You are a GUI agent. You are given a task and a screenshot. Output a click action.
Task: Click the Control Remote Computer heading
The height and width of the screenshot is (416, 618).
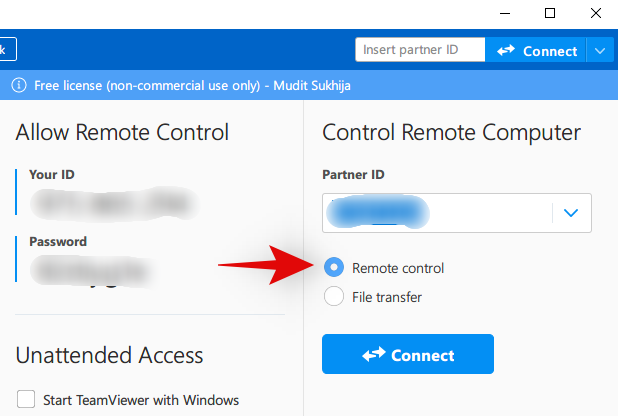pyautogui.click(x=451, y=132)
